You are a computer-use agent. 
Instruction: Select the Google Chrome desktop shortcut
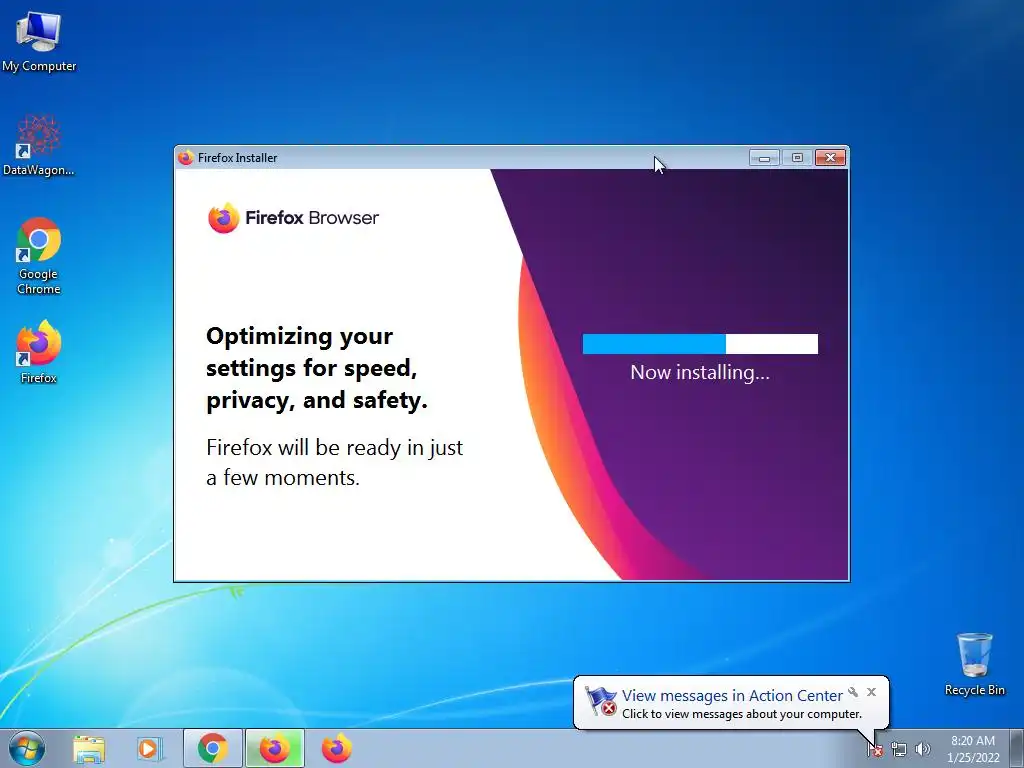[x=39, y=256]
